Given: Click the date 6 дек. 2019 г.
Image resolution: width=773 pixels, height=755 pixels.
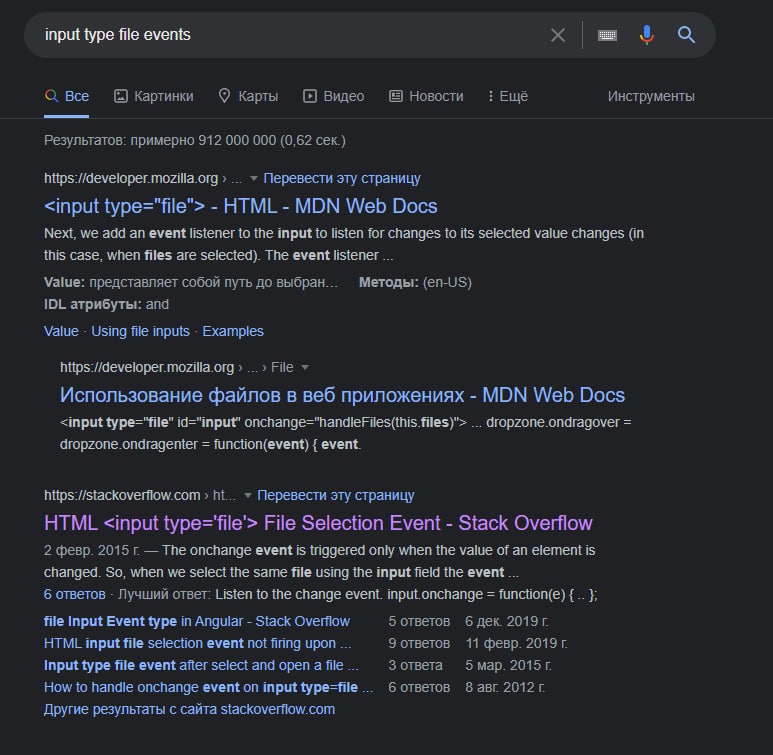Looking at the screenshot, I should 507,621.
